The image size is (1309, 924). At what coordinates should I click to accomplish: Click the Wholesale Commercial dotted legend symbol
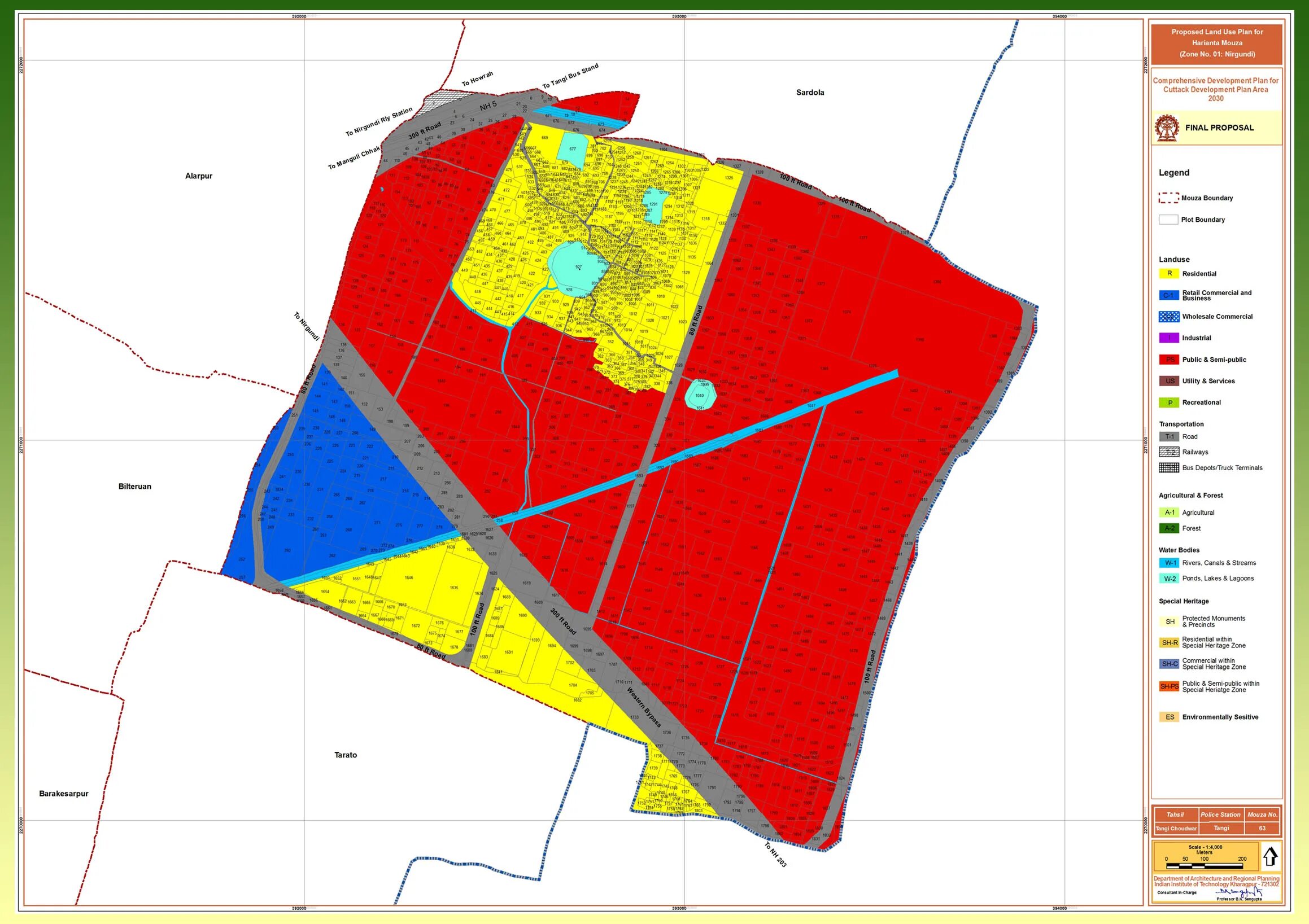click(1169, 316)
